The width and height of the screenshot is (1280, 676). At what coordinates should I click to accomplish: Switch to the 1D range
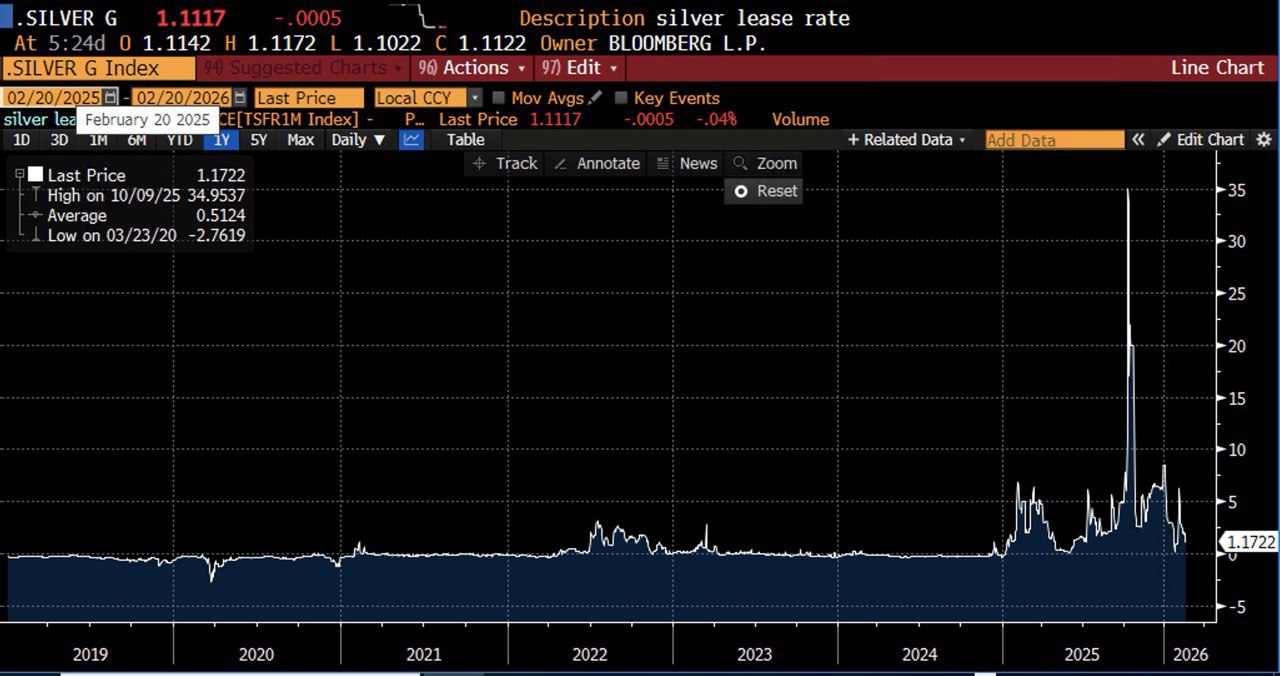[x=21, y=140]
